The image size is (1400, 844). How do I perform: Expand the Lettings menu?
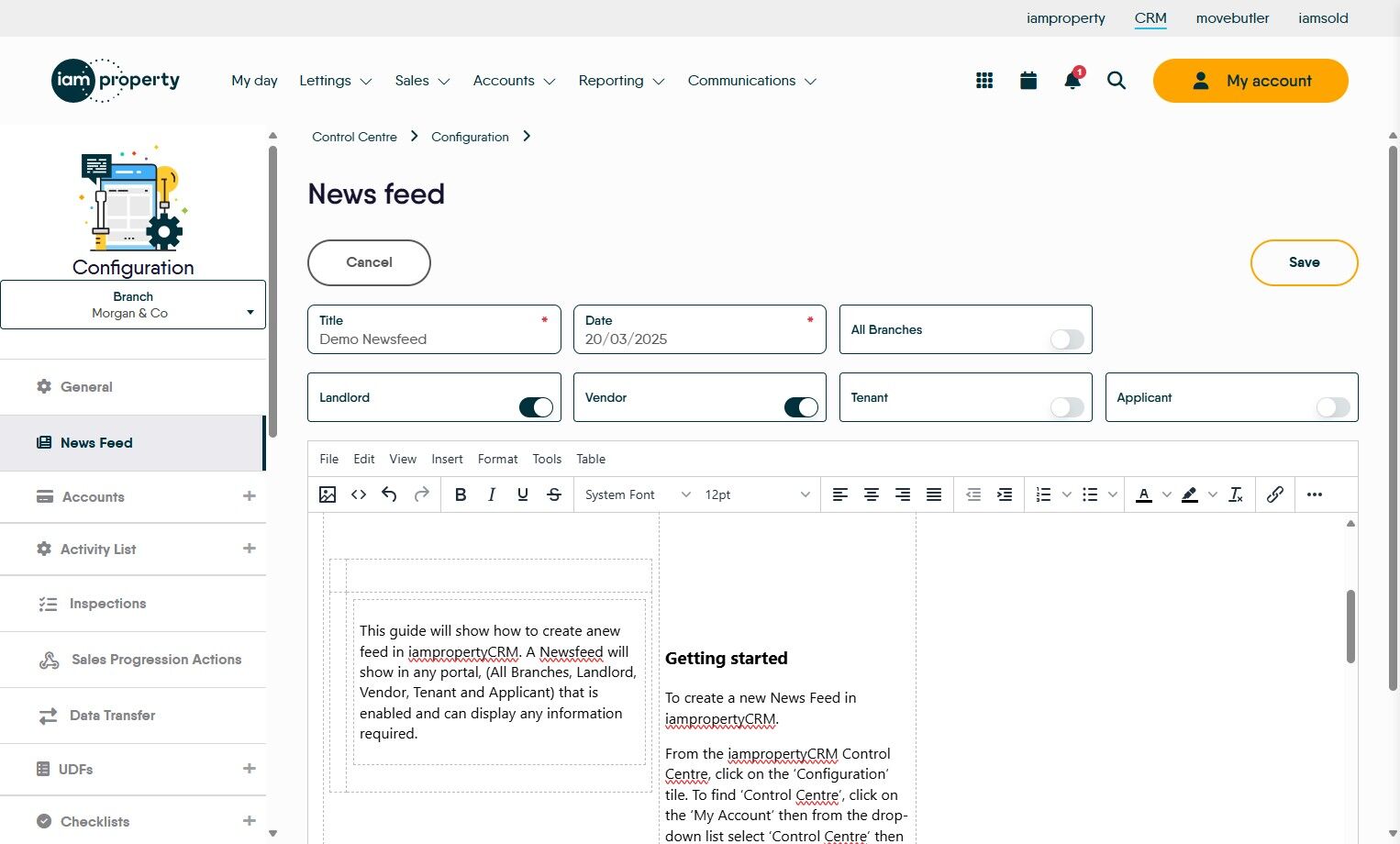pyautogui.click(x=336, y=81)
